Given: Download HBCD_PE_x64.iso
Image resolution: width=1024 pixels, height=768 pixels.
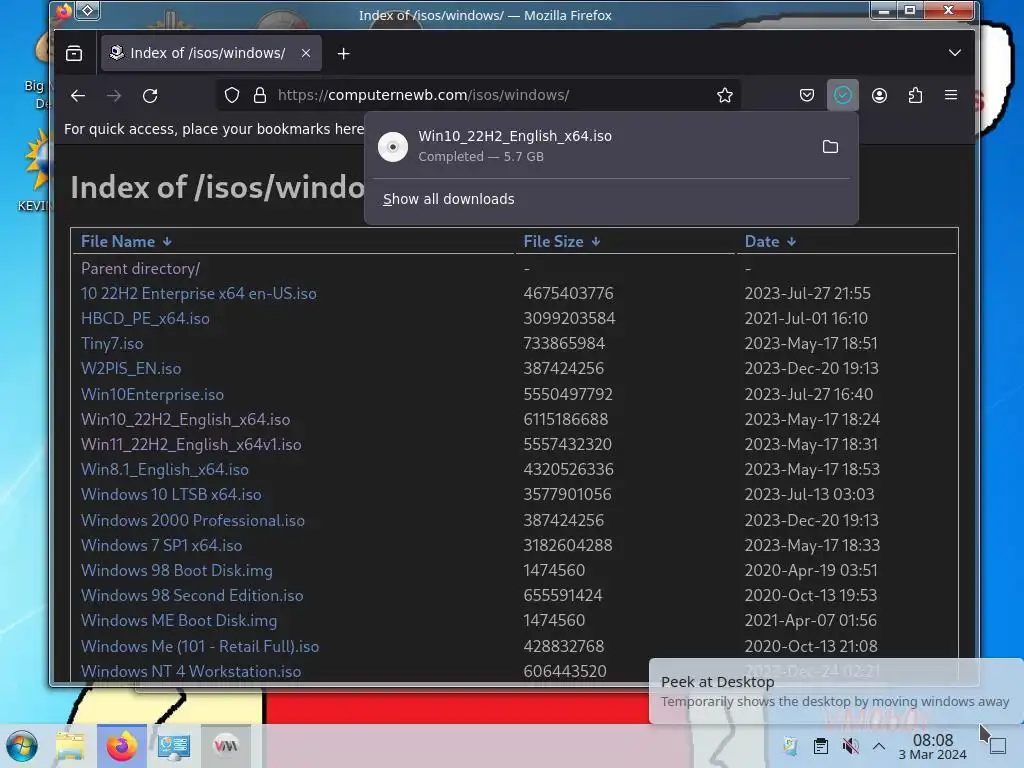Looking at the screenshot, I should (145, 319).
